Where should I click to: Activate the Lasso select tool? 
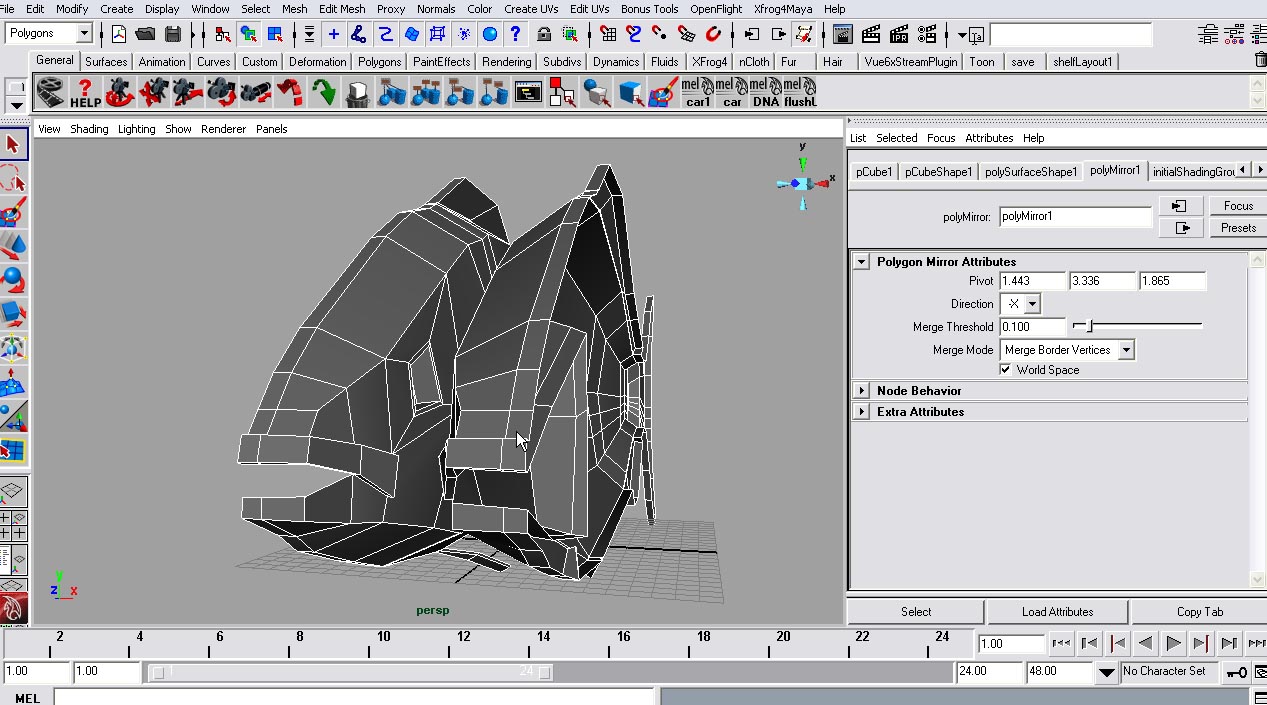pos(13,180)
